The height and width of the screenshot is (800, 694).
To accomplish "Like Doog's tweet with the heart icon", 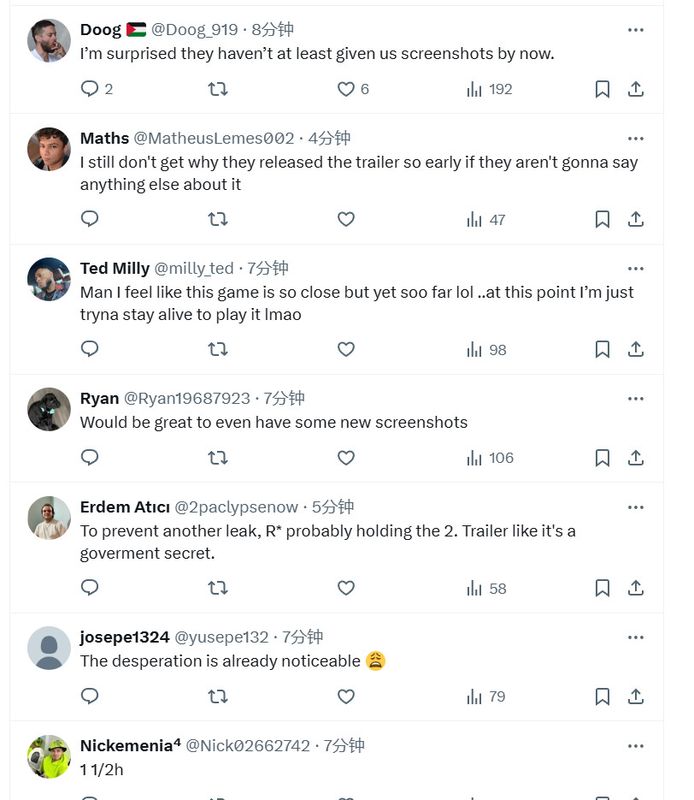I will [x=346, y=89].
